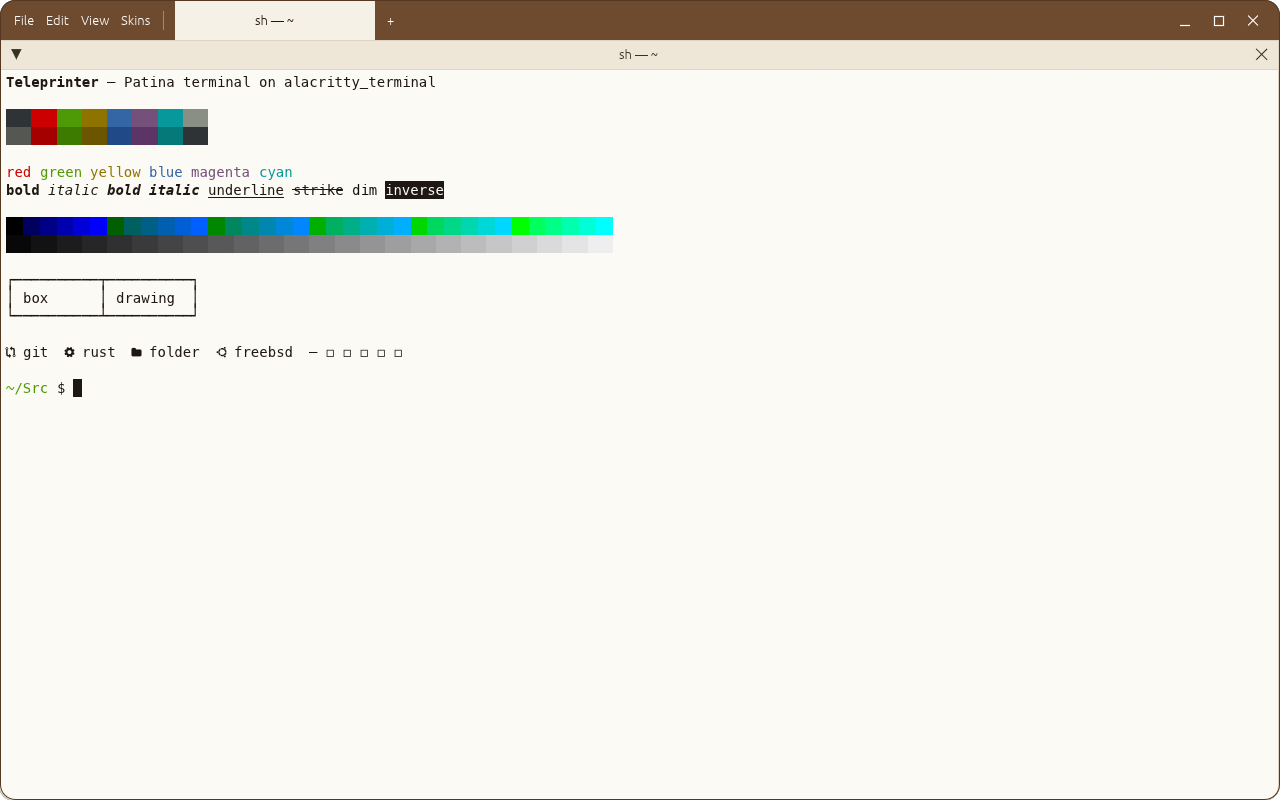Click the underlined word "underline"
Image resolution: width=1280 pixels, height=800 pixels.
246,190
